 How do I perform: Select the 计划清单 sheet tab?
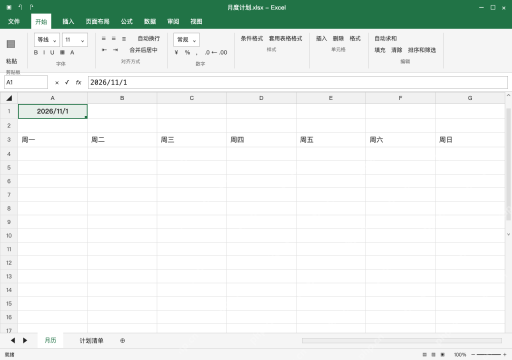click(91, 341)
